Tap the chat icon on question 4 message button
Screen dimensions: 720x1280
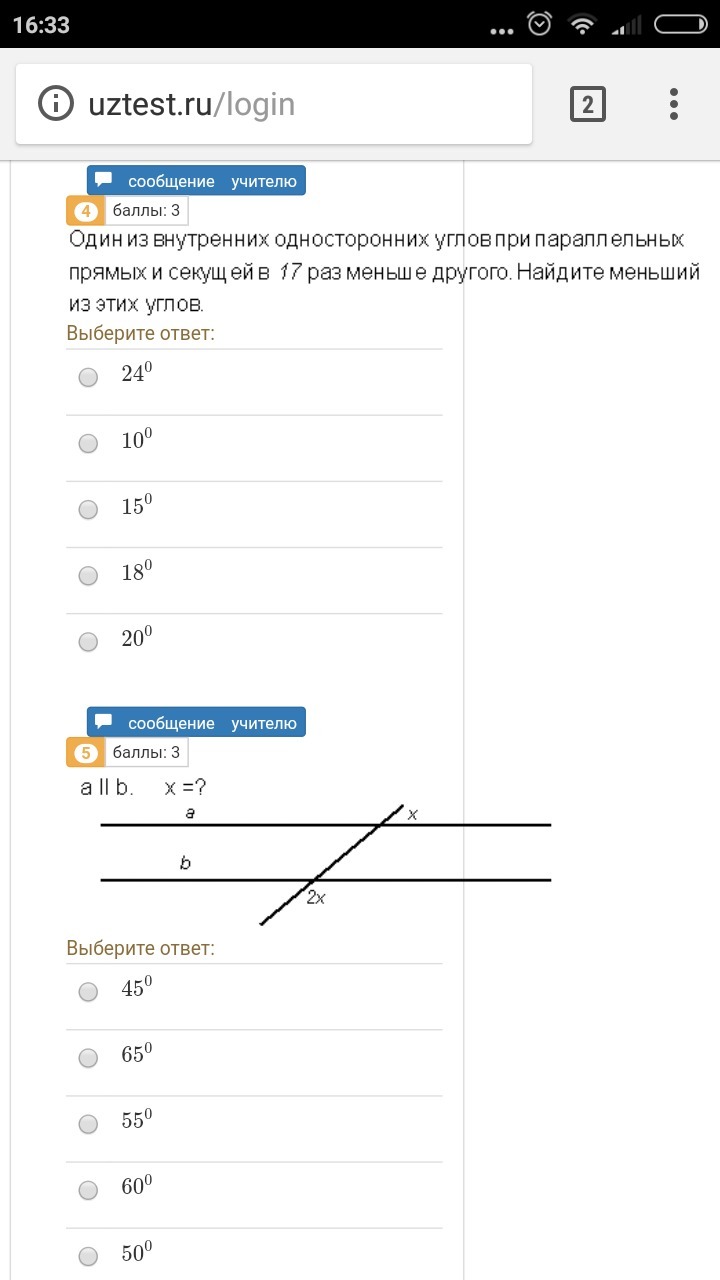click(104, 180)
